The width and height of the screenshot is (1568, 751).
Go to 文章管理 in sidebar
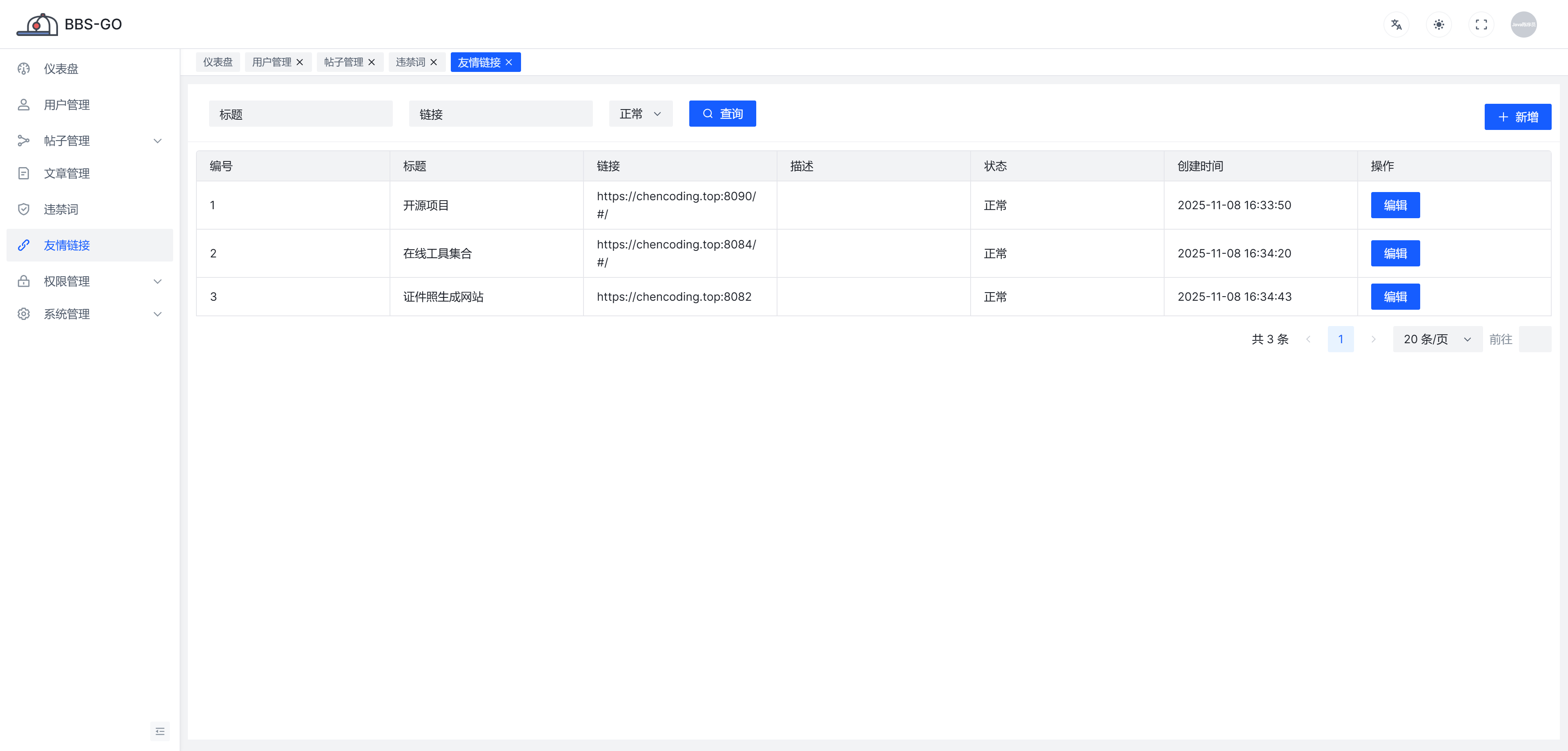coord(66,174)
